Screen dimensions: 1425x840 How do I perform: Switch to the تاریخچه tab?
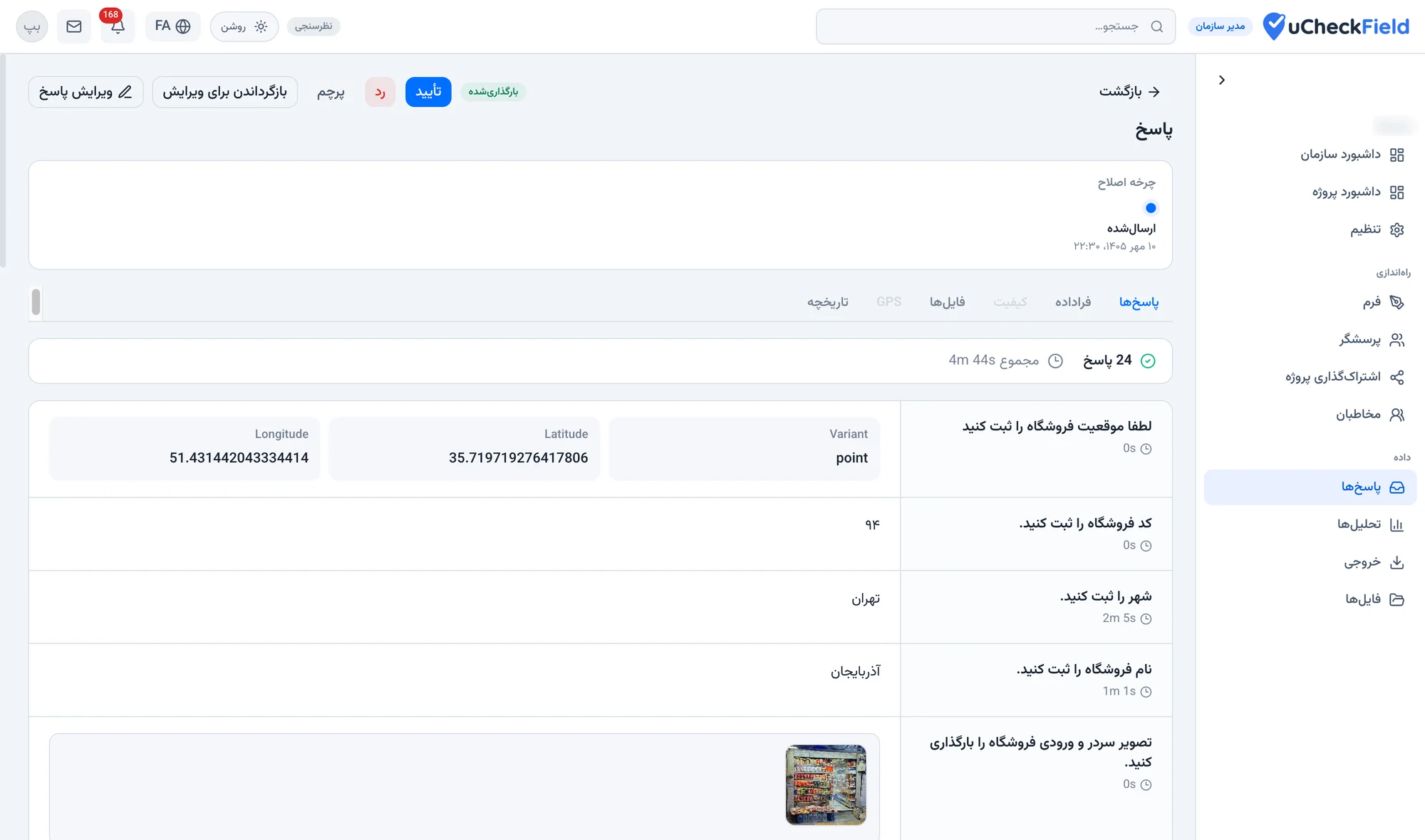tap(827, 302)
